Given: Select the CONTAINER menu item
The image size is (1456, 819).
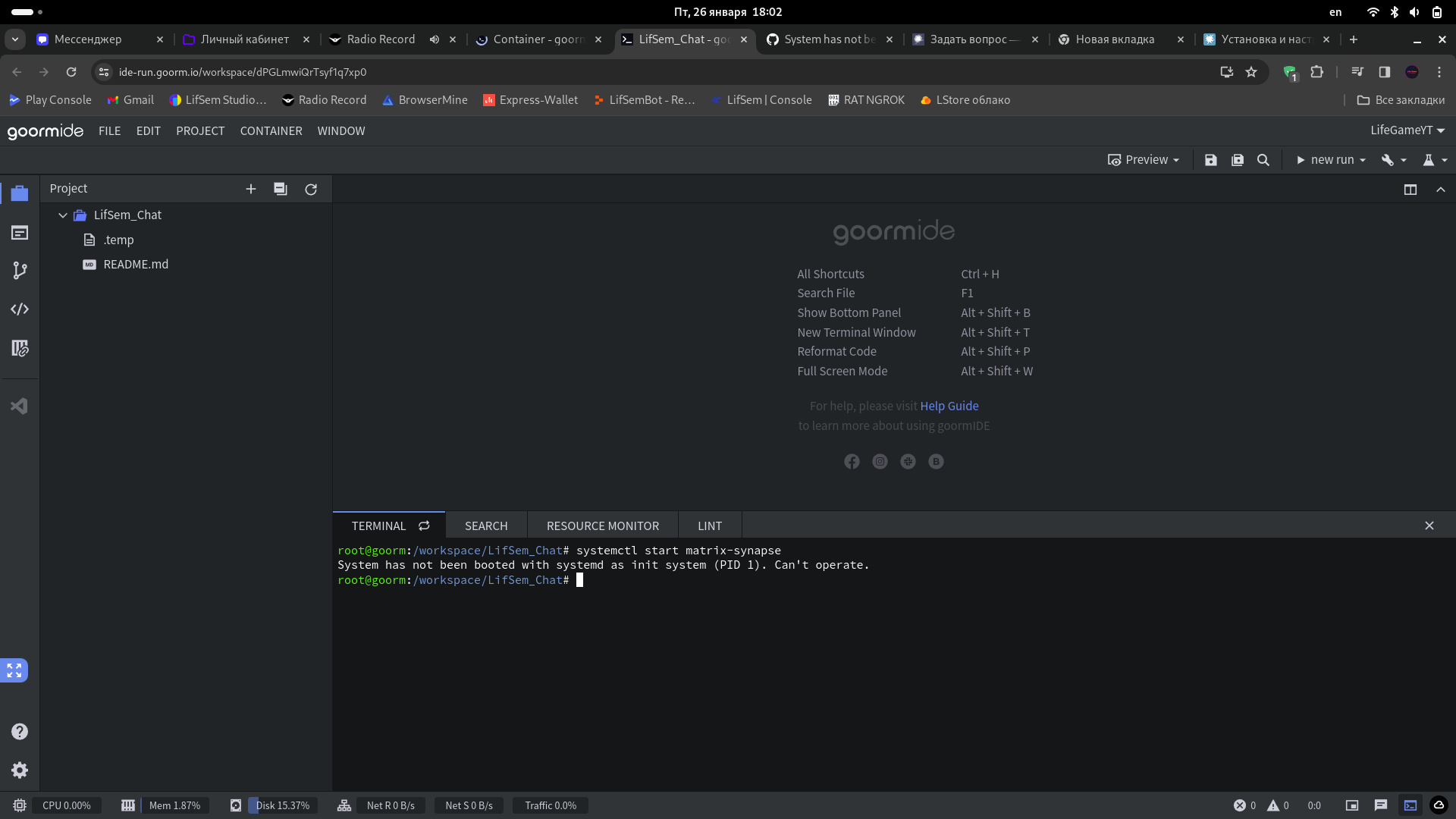Looking at the screenshot, I should (x=271, y=131).
